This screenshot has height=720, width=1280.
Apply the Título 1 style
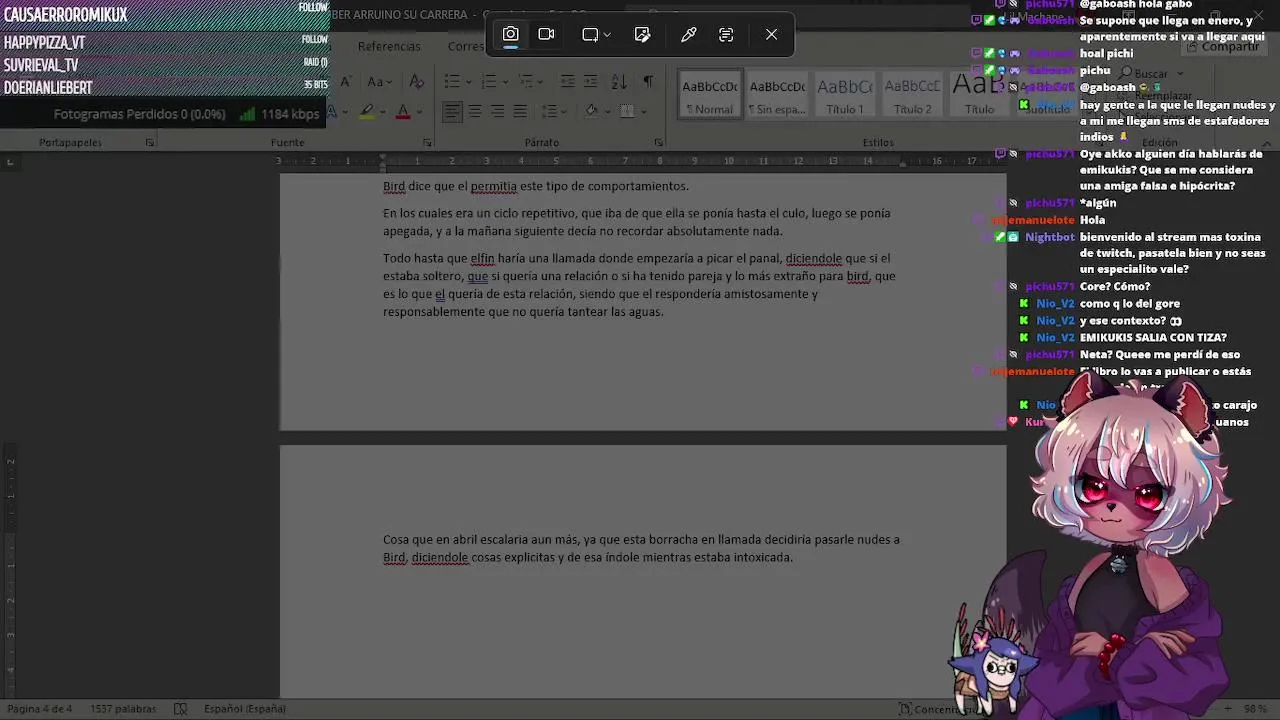pyautogui.click(x=844, y=95)
